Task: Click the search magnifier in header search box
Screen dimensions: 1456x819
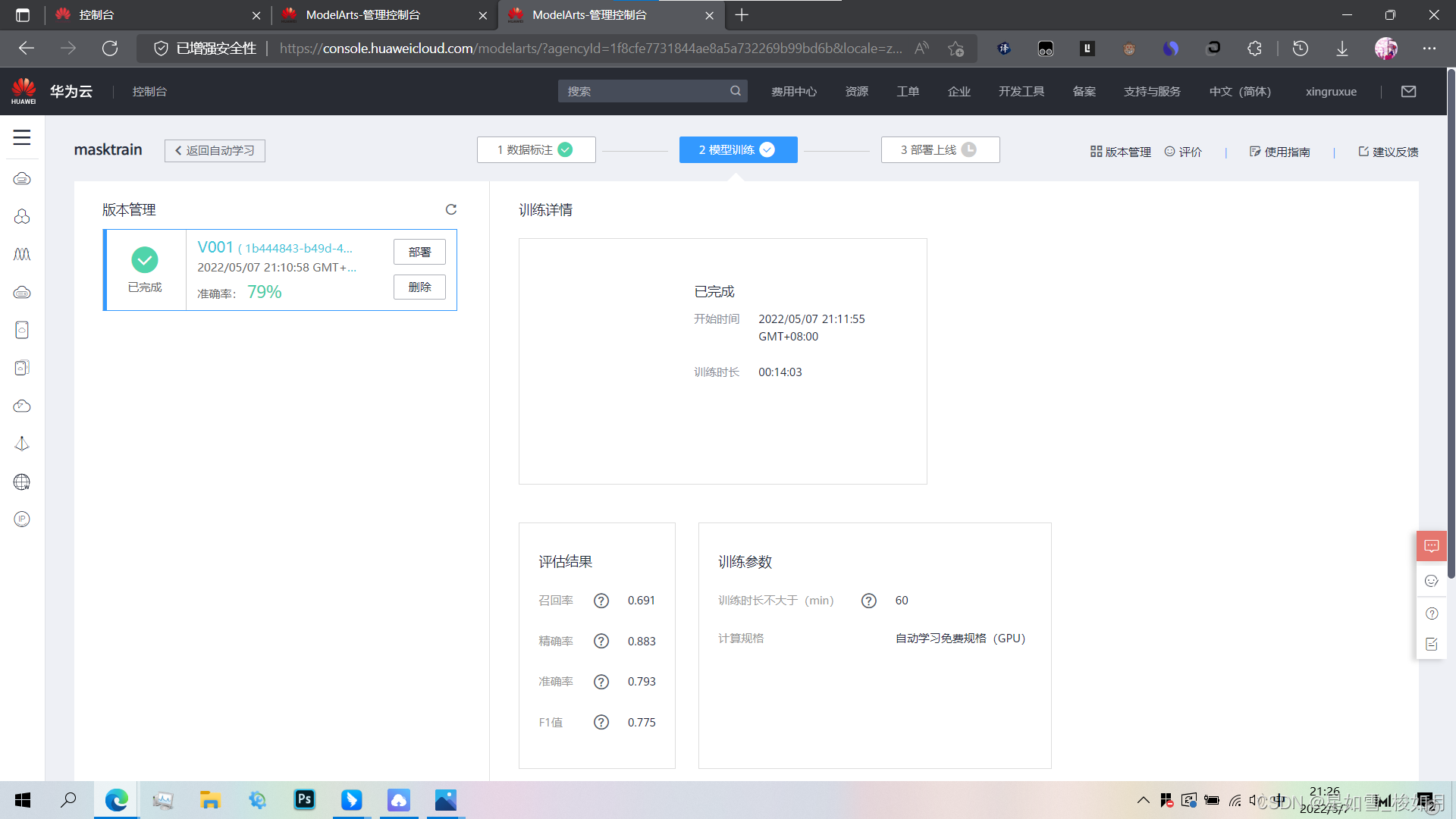Action: (x=736, y=91)
